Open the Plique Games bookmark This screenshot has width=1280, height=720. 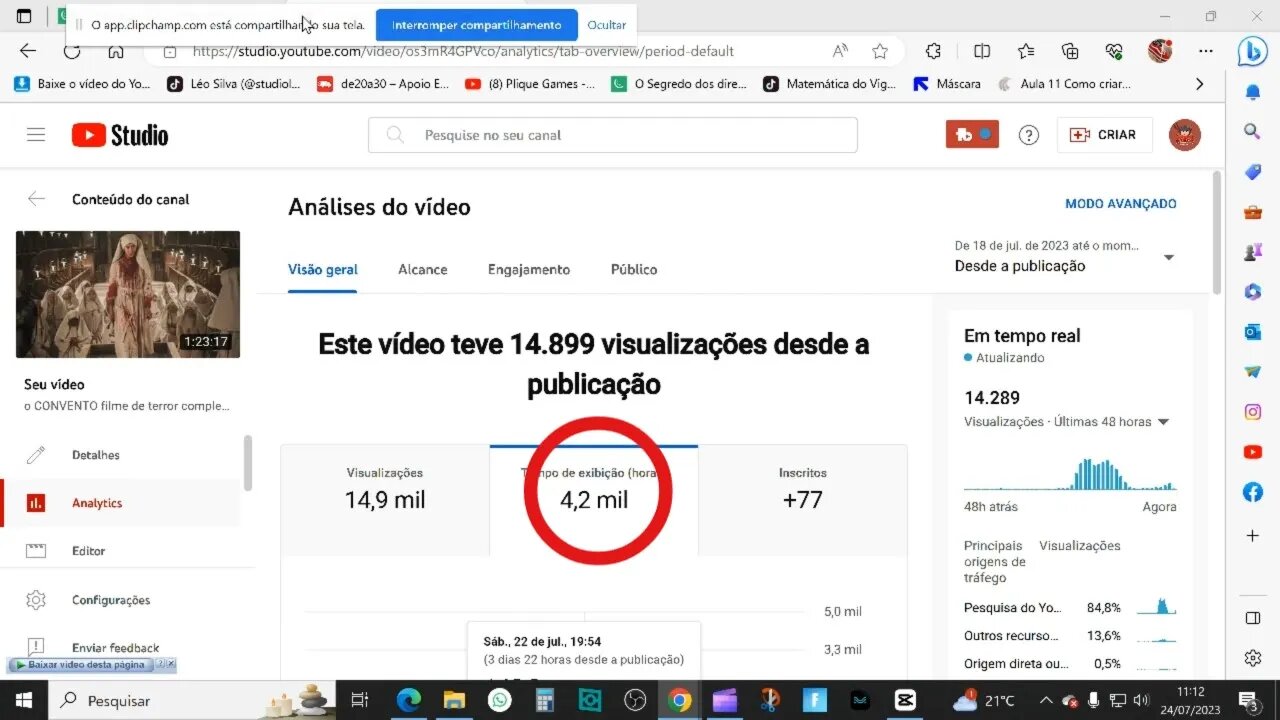point(531,84)
